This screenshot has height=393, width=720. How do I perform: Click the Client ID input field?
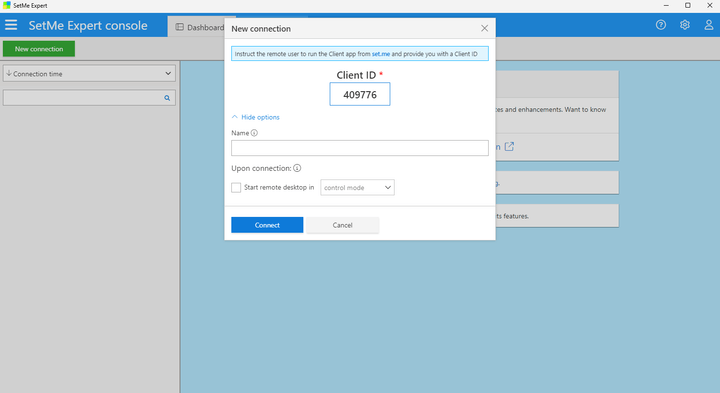point(360,94)
